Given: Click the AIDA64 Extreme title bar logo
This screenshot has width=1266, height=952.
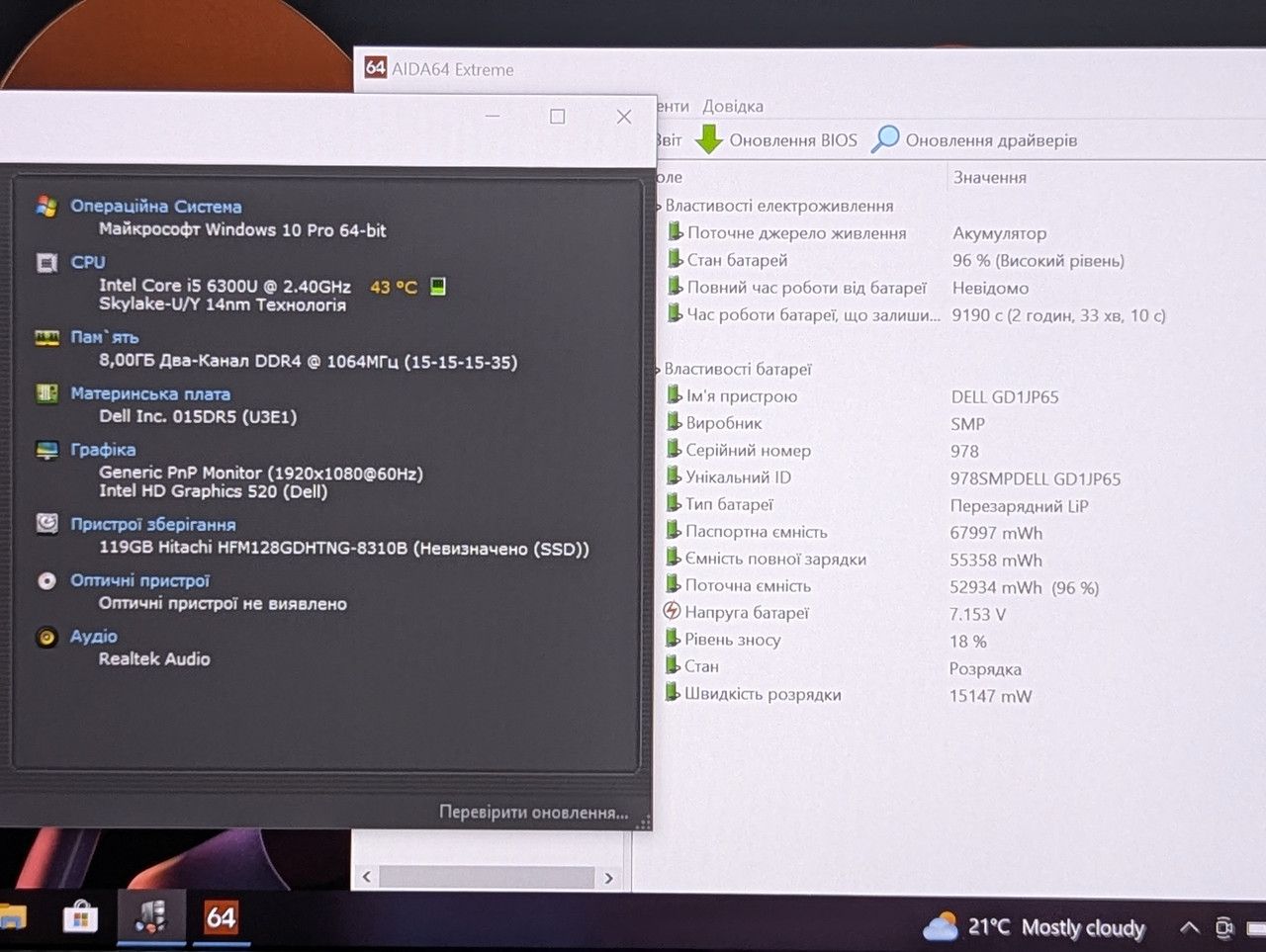Looking at the screenshot, I should [x=375, y=67].
